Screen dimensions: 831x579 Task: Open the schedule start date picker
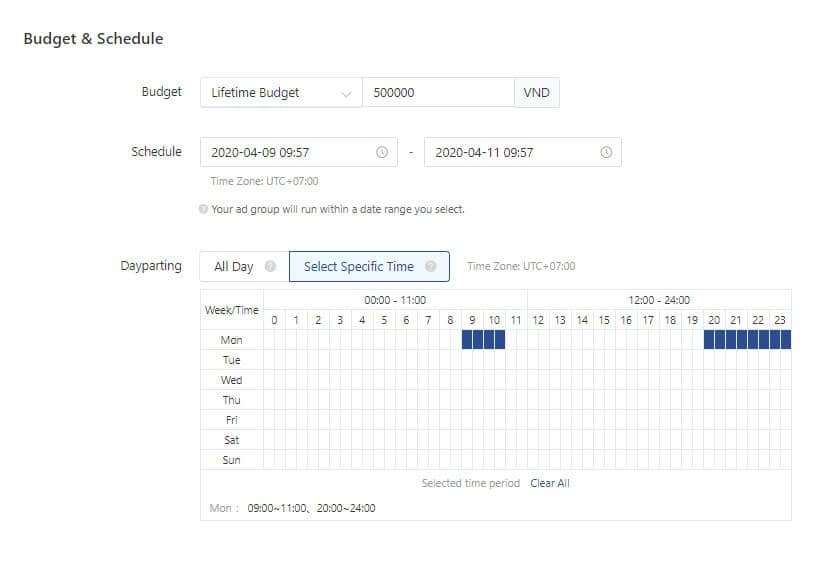point(290,153)
